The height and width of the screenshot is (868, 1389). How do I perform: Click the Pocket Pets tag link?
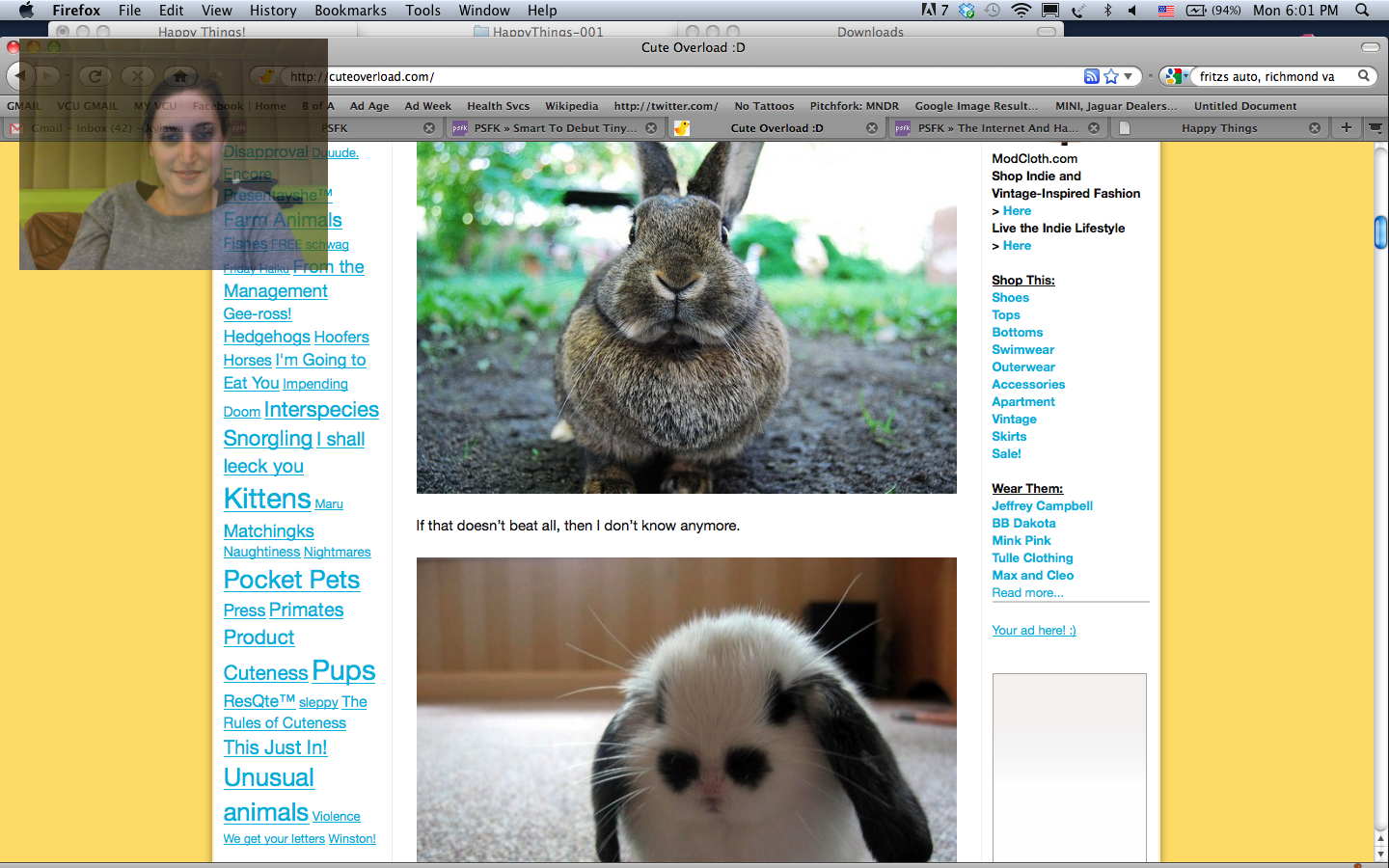(x=291, y=580)
